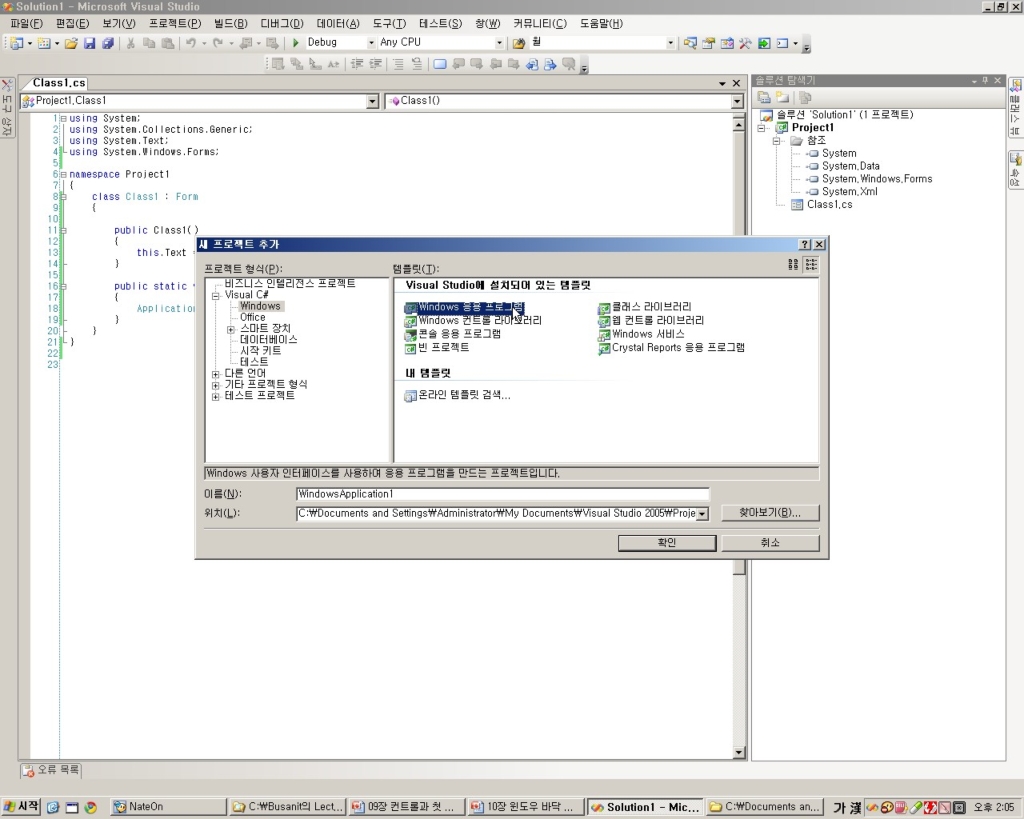Screen dimensions: 1024x819
Task: Open Debug configuration dropdown
Action: coord(372,43)
